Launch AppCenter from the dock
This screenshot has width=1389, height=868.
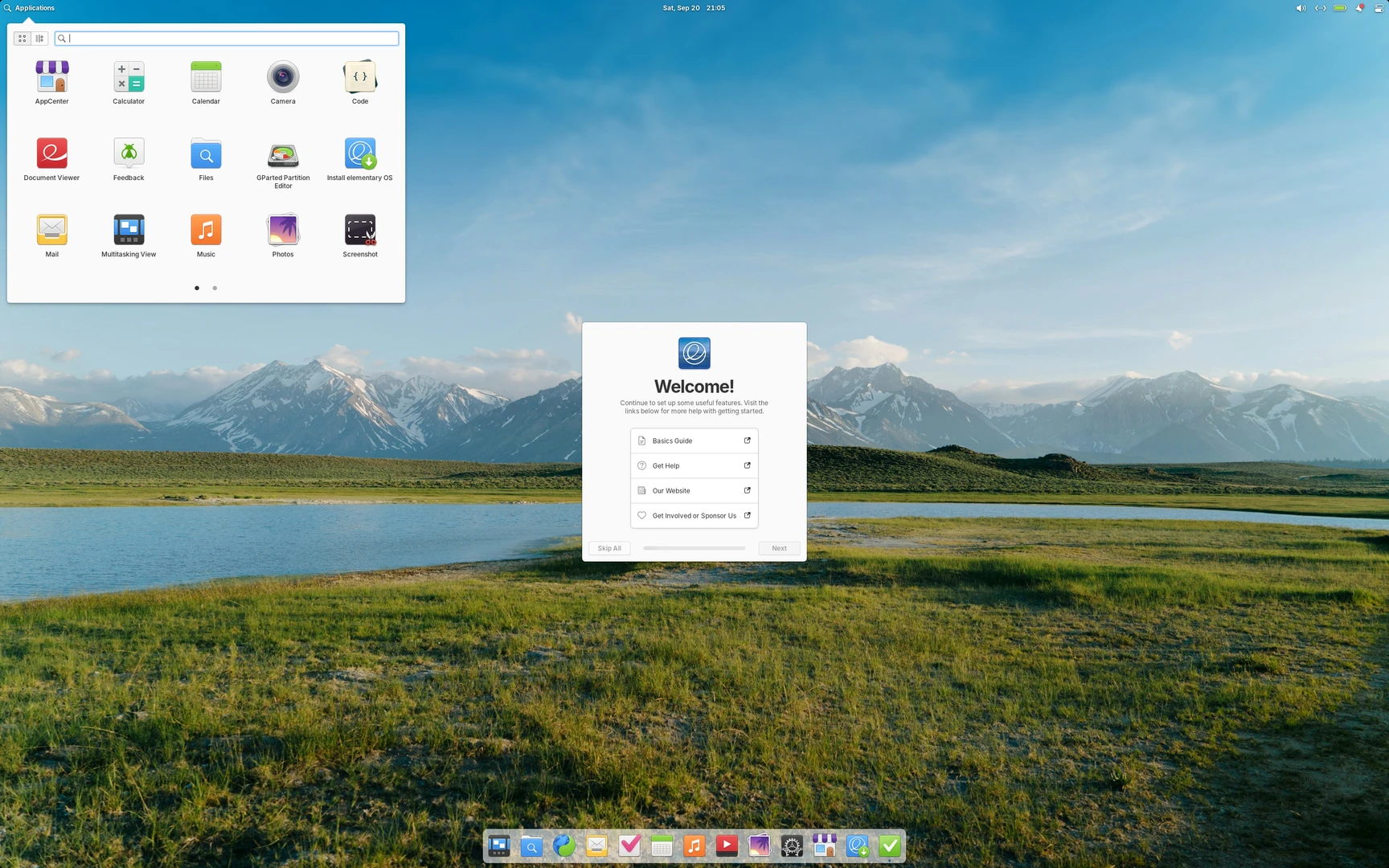tap(824, 845)
